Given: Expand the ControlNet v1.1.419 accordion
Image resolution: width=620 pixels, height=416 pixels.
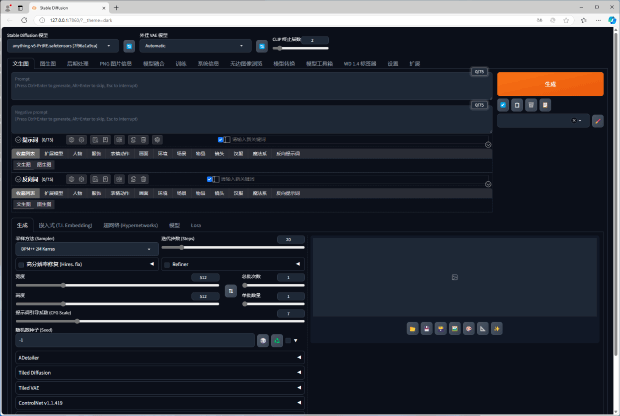Looking at the screenshot, I should tap(160, 403).
